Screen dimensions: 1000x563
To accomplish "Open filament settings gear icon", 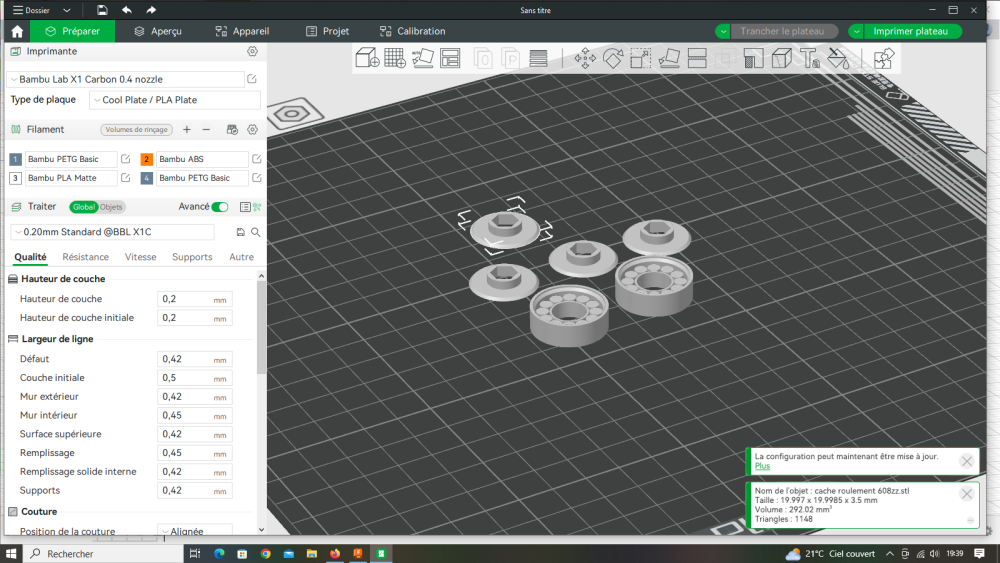I will point(253,129).
